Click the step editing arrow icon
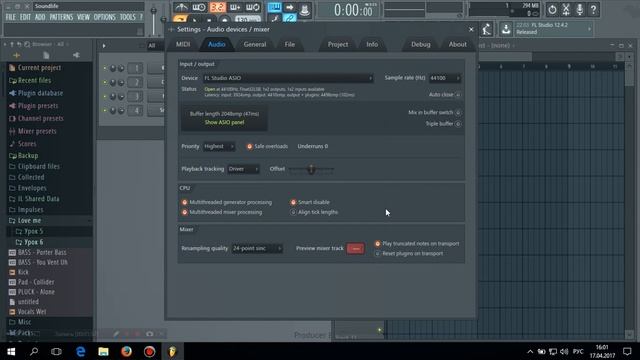Image resolution: width=640 pixels, height=360 pixels. coord(289,7)
